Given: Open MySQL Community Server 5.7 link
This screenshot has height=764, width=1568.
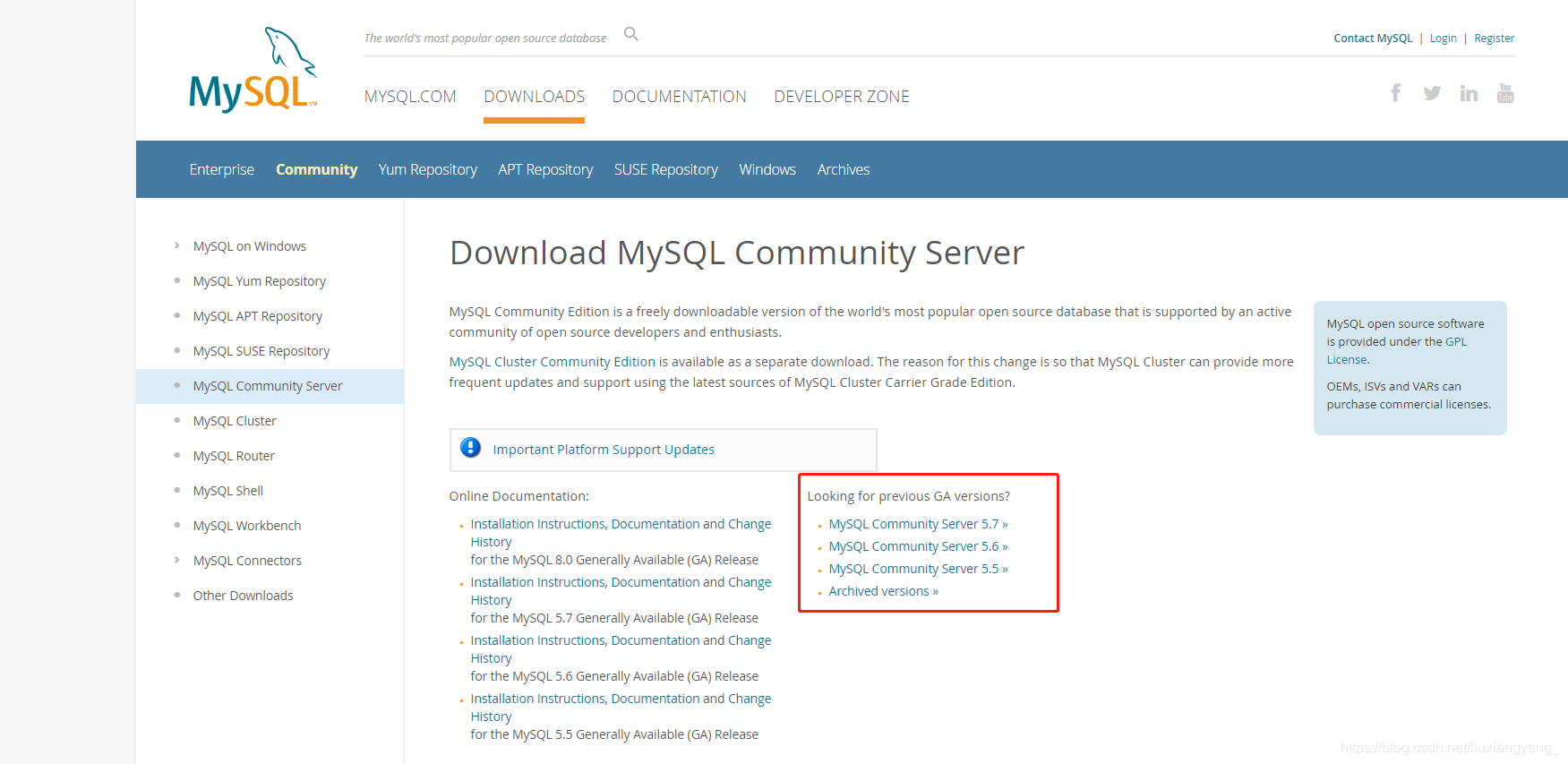Looking at the screenshot, I should pyautogui.click(x=919, y=524).
